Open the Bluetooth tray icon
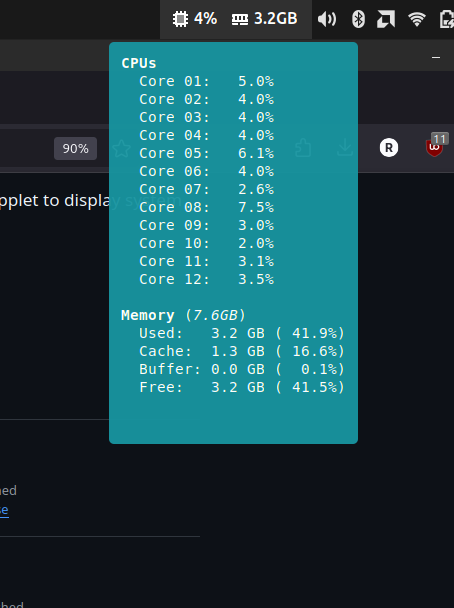 click(x=358, y=19)
